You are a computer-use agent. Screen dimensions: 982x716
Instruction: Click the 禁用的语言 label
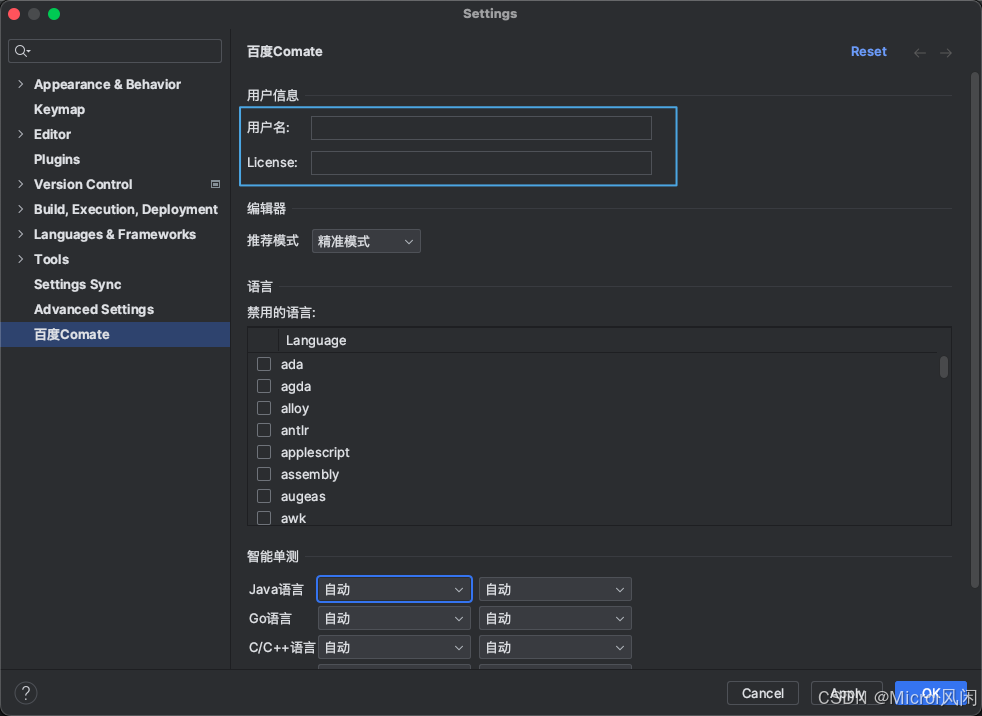(x=281, y=313)
